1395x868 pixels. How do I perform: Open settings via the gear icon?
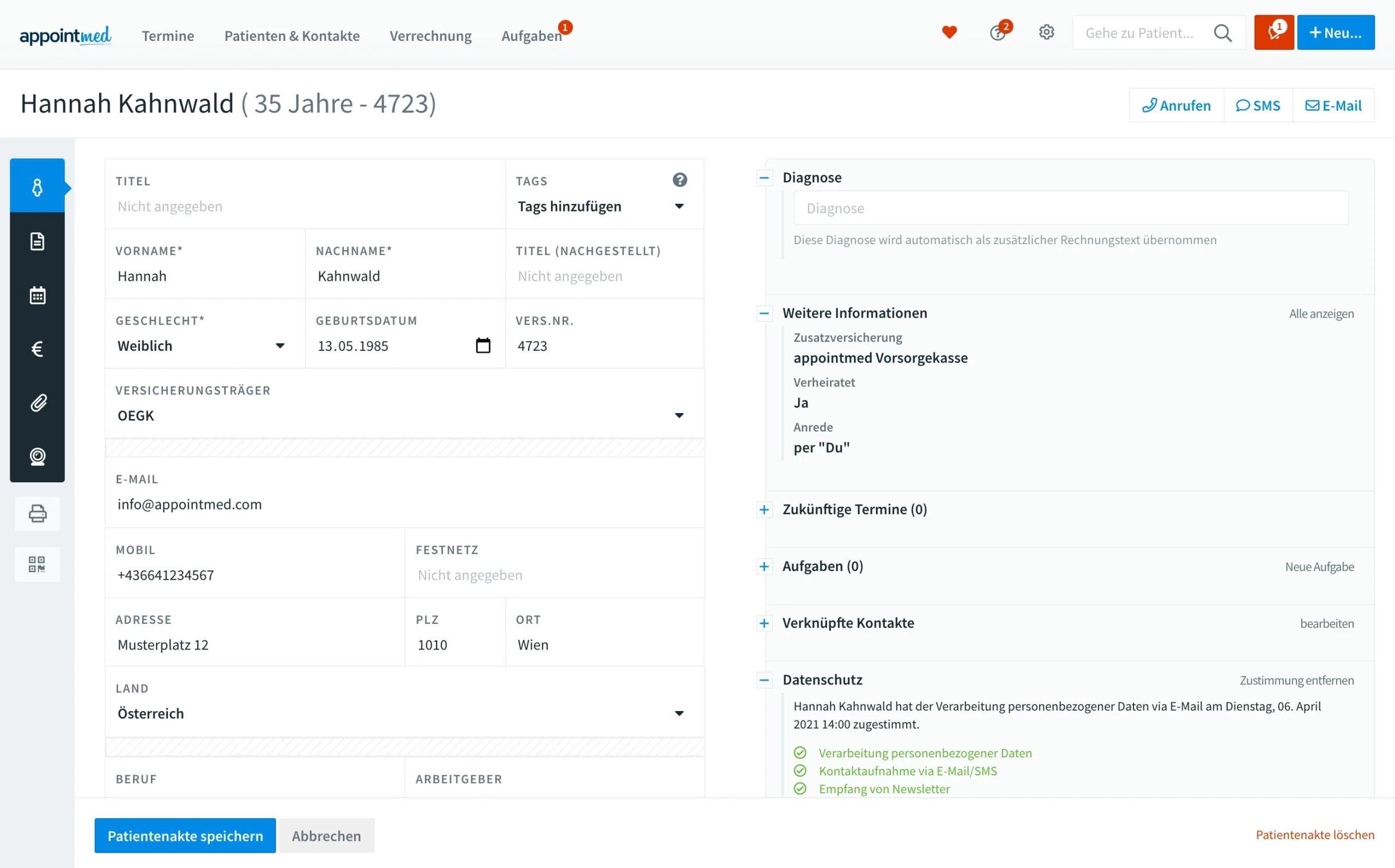(1046, 33)
